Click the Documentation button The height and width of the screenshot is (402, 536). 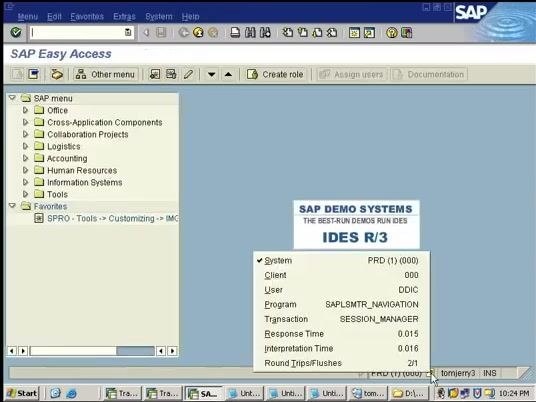tap(429, 74)
